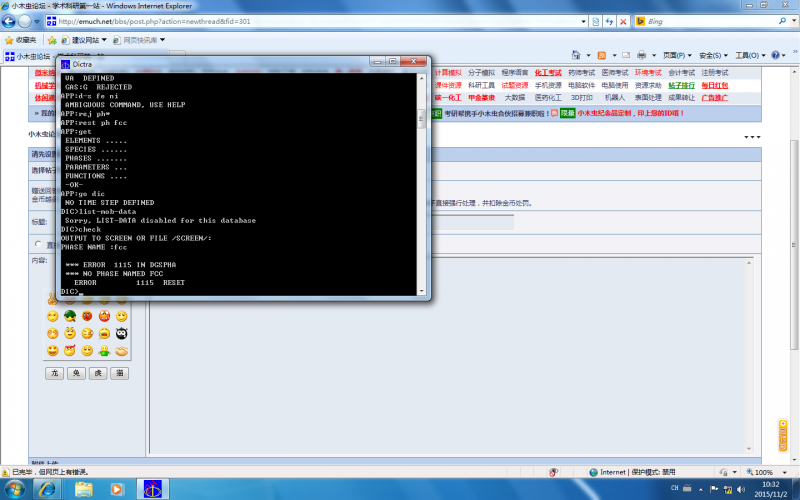Viewport: 800px width, 500px height.
Task: Expand the address bar URL dropdown
Action: 584,21
